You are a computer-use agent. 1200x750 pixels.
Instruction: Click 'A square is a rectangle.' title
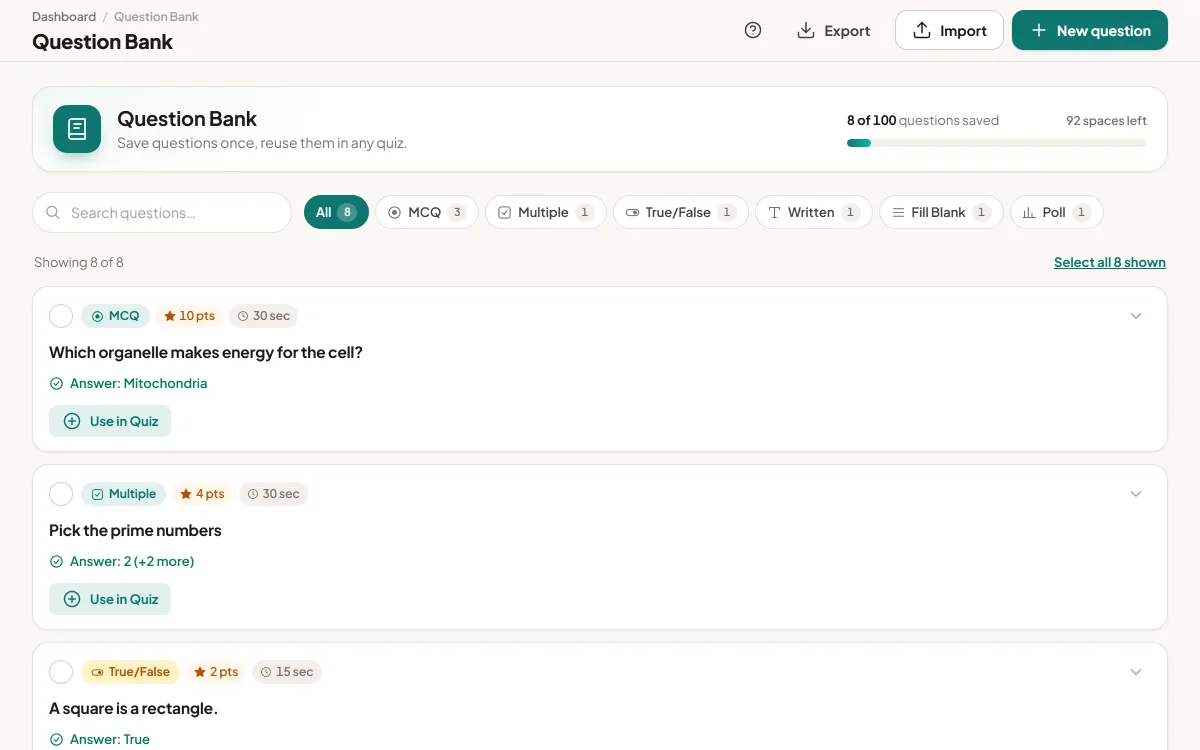[133, 708]
